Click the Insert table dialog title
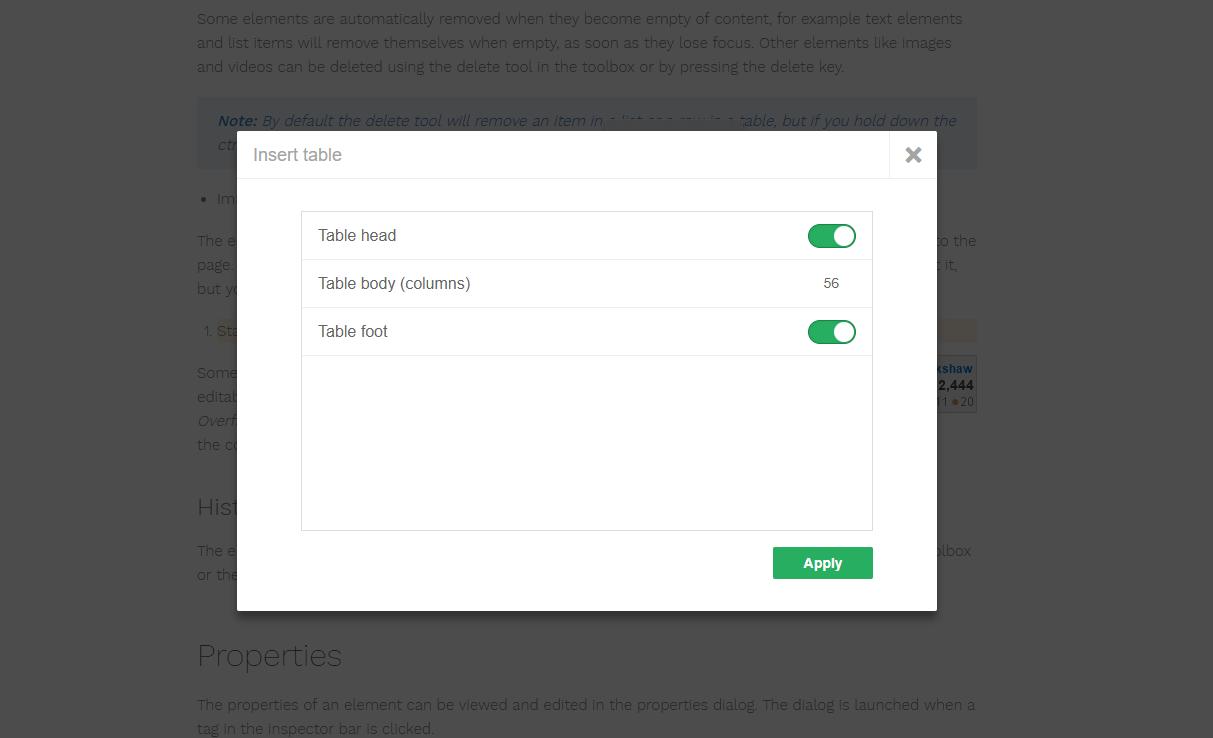This screenshot has height=738, width=1213. click(296, 154)
